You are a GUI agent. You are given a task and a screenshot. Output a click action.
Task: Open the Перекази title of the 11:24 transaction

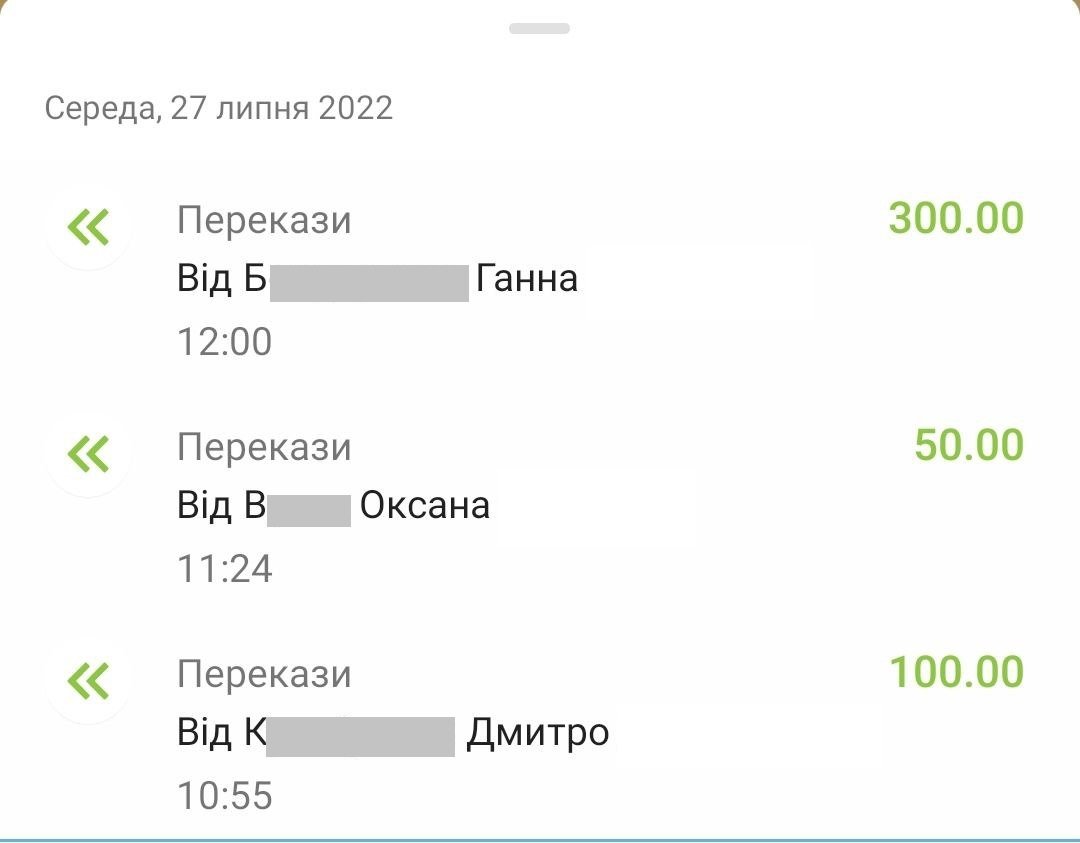(x=264, y=447)
